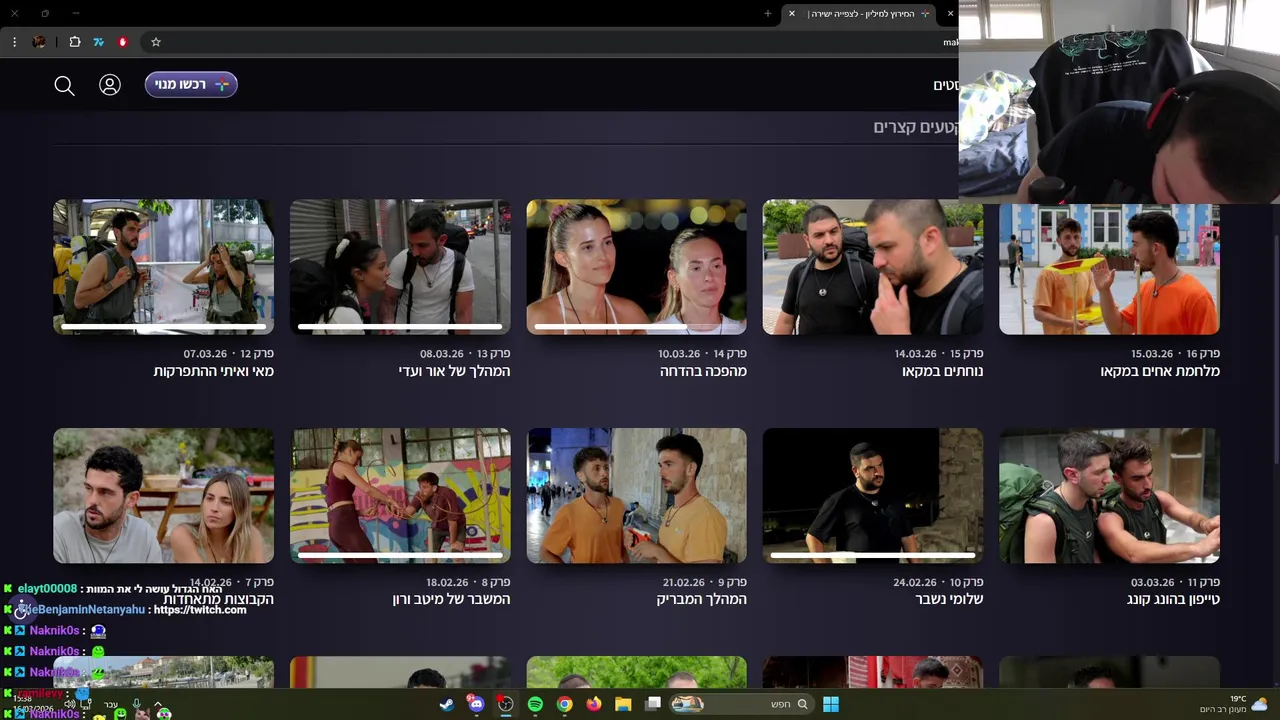The width and height of the screenshot is (1280, 720).
Task: Click the date text פרק 13 • 08.03.26
Action: pyautogui.click(x=465, y=353)
